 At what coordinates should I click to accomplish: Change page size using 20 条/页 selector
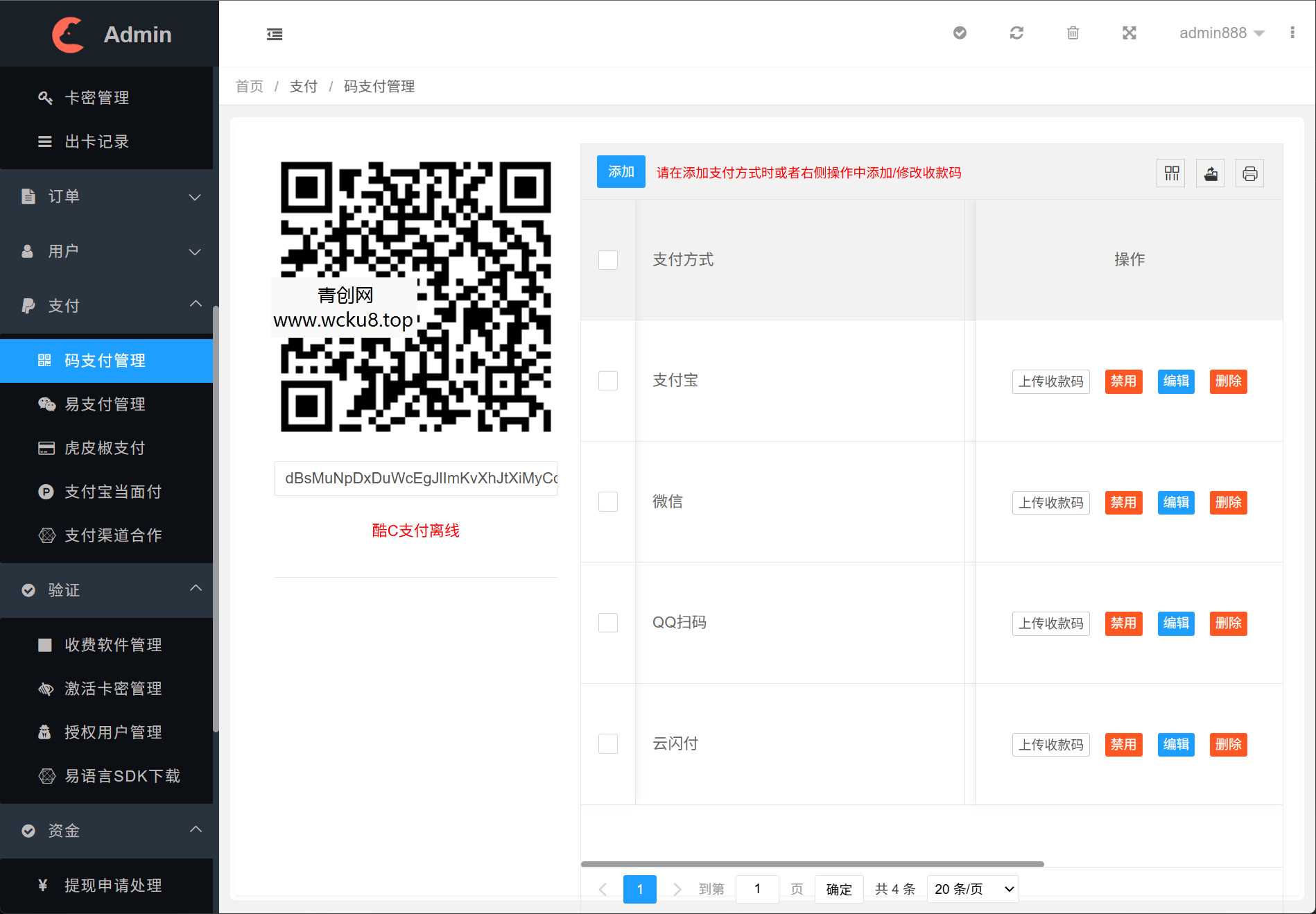click(972, 888)
